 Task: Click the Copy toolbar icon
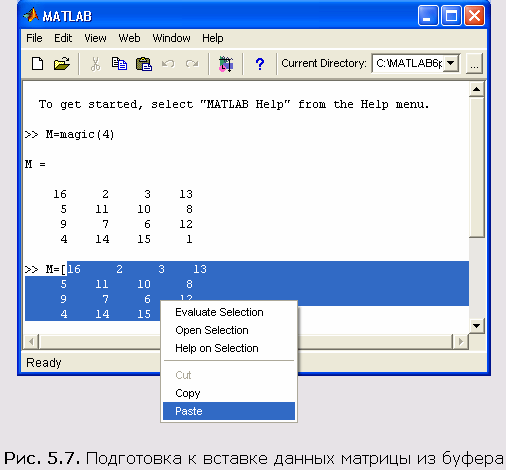(119, 64)
